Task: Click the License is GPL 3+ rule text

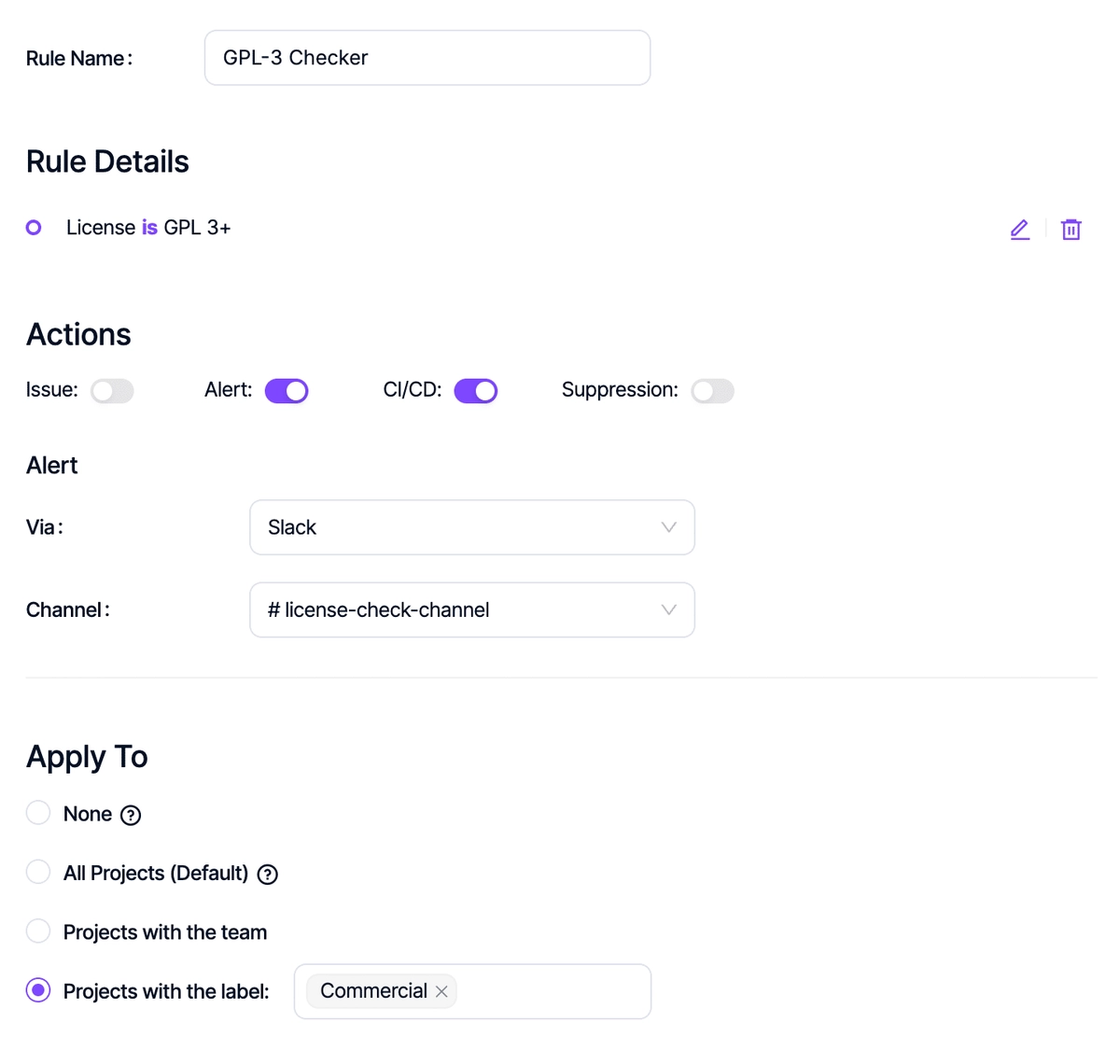Action: click(148, 228)
